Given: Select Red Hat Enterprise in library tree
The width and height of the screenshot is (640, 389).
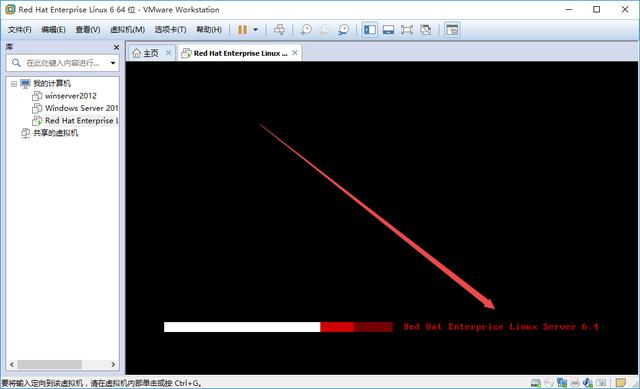Looking at the screenshot, I should tap(81, 121).
